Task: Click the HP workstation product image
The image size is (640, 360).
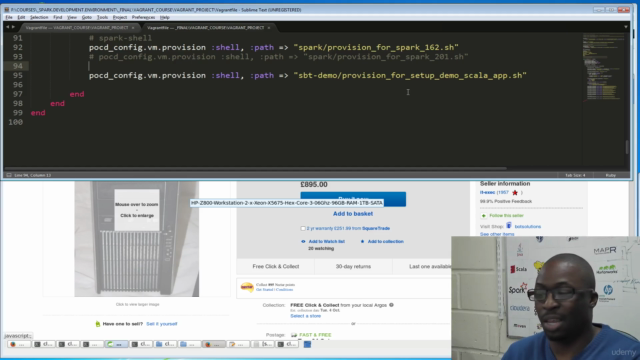Action: click(137, 239)
